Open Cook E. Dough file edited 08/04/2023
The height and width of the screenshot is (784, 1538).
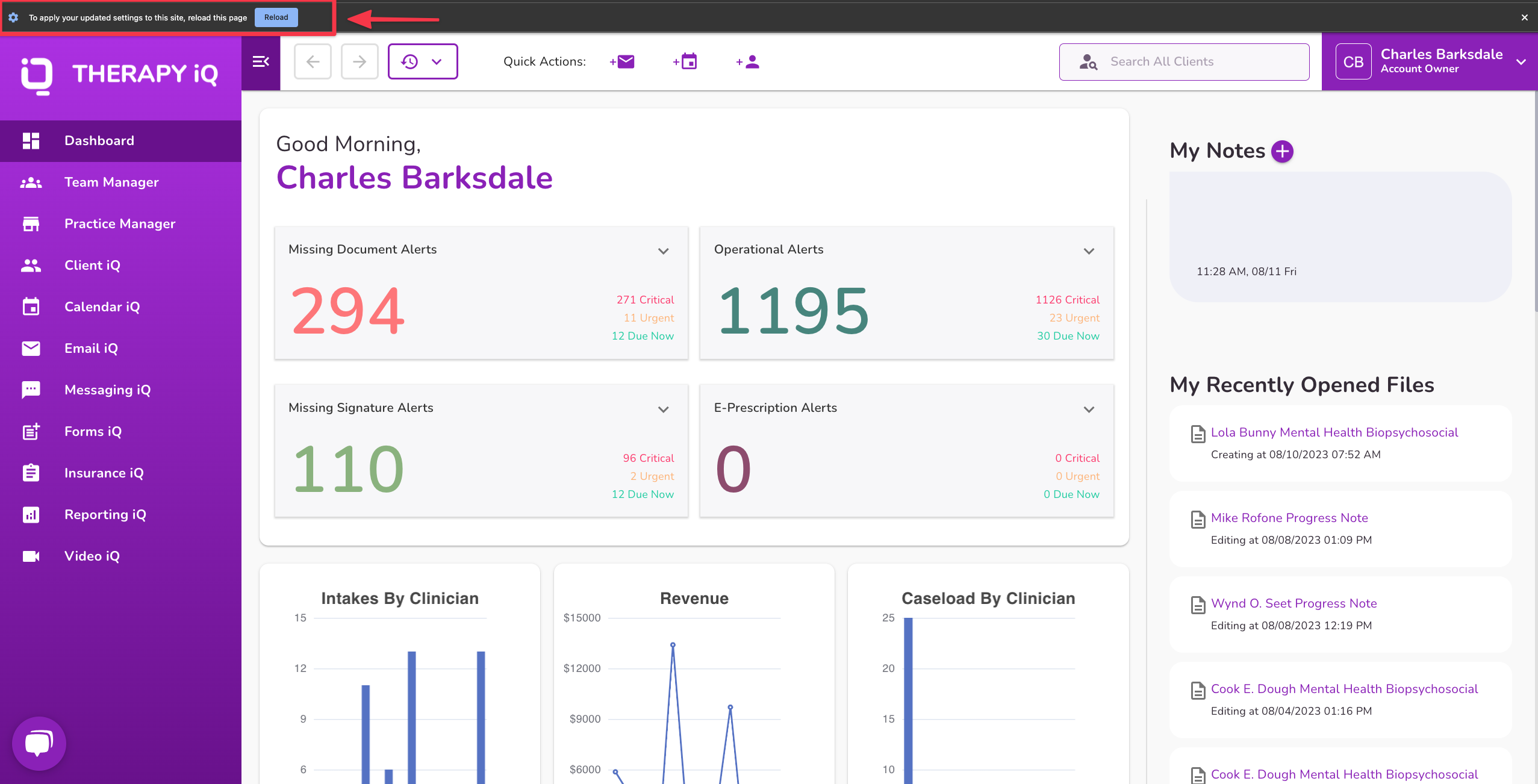[x=1344, y=689]
